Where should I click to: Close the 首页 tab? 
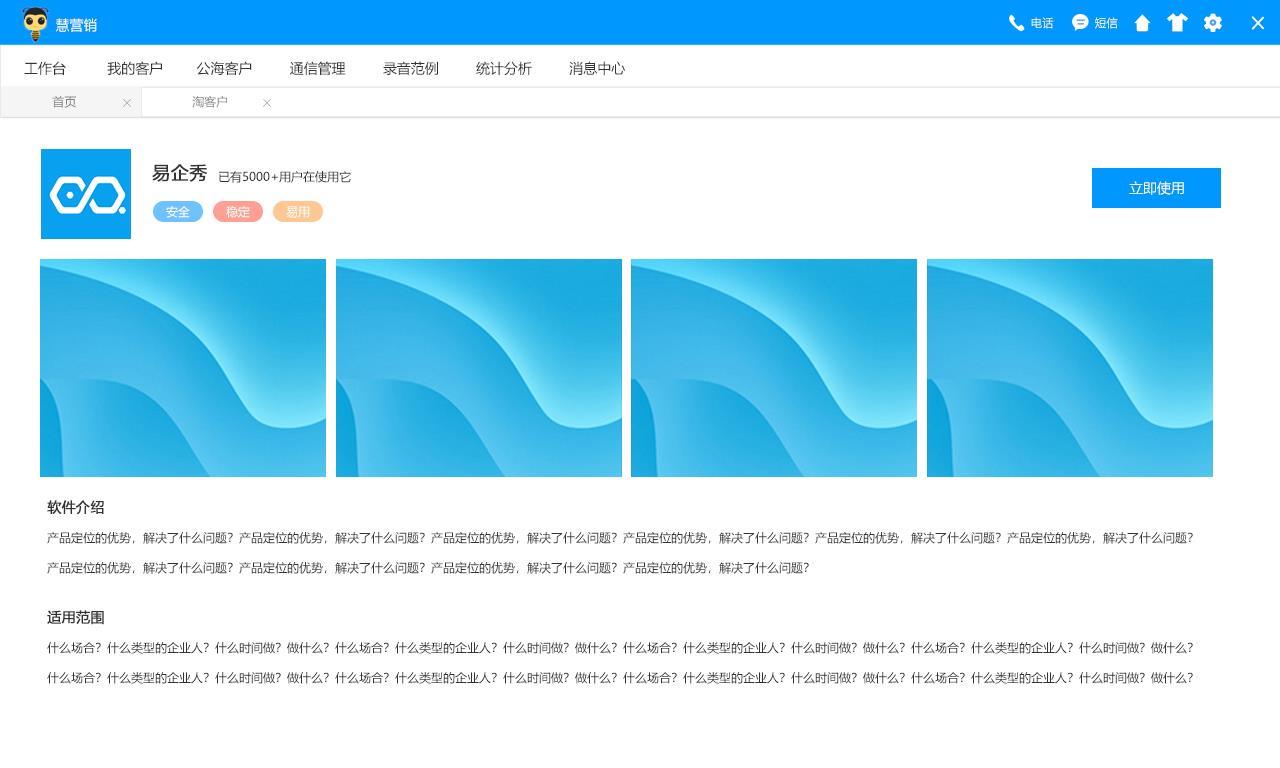pos(127,103)
